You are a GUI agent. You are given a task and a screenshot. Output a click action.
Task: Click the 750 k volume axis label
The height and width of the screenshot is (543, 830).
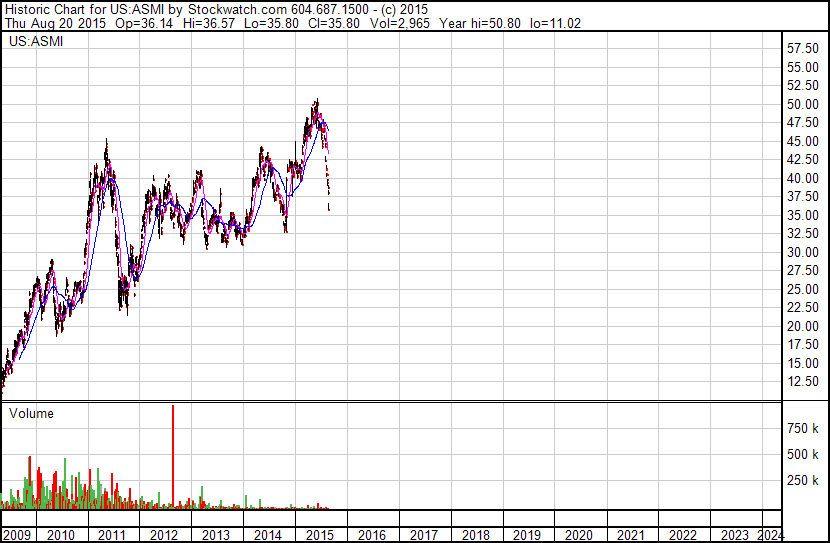click(800, 428)
